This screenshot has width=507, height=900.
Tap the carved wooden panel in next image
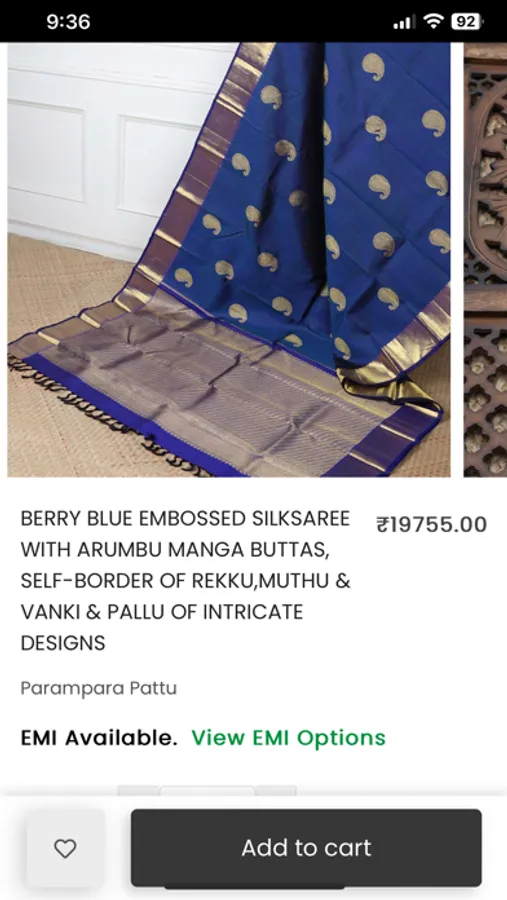tap(486, 259)
